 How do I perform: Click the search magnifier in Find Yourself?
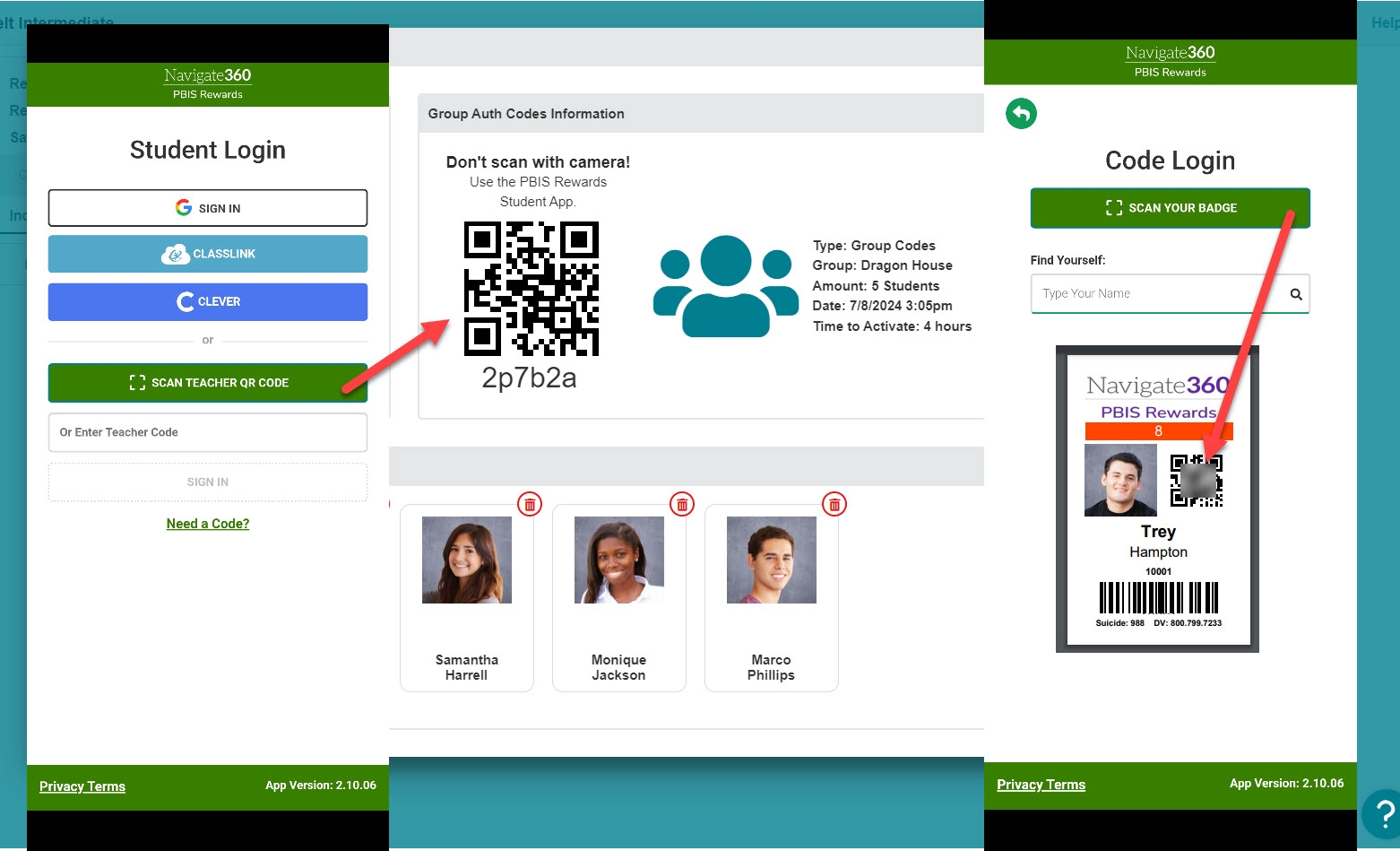1295,294
